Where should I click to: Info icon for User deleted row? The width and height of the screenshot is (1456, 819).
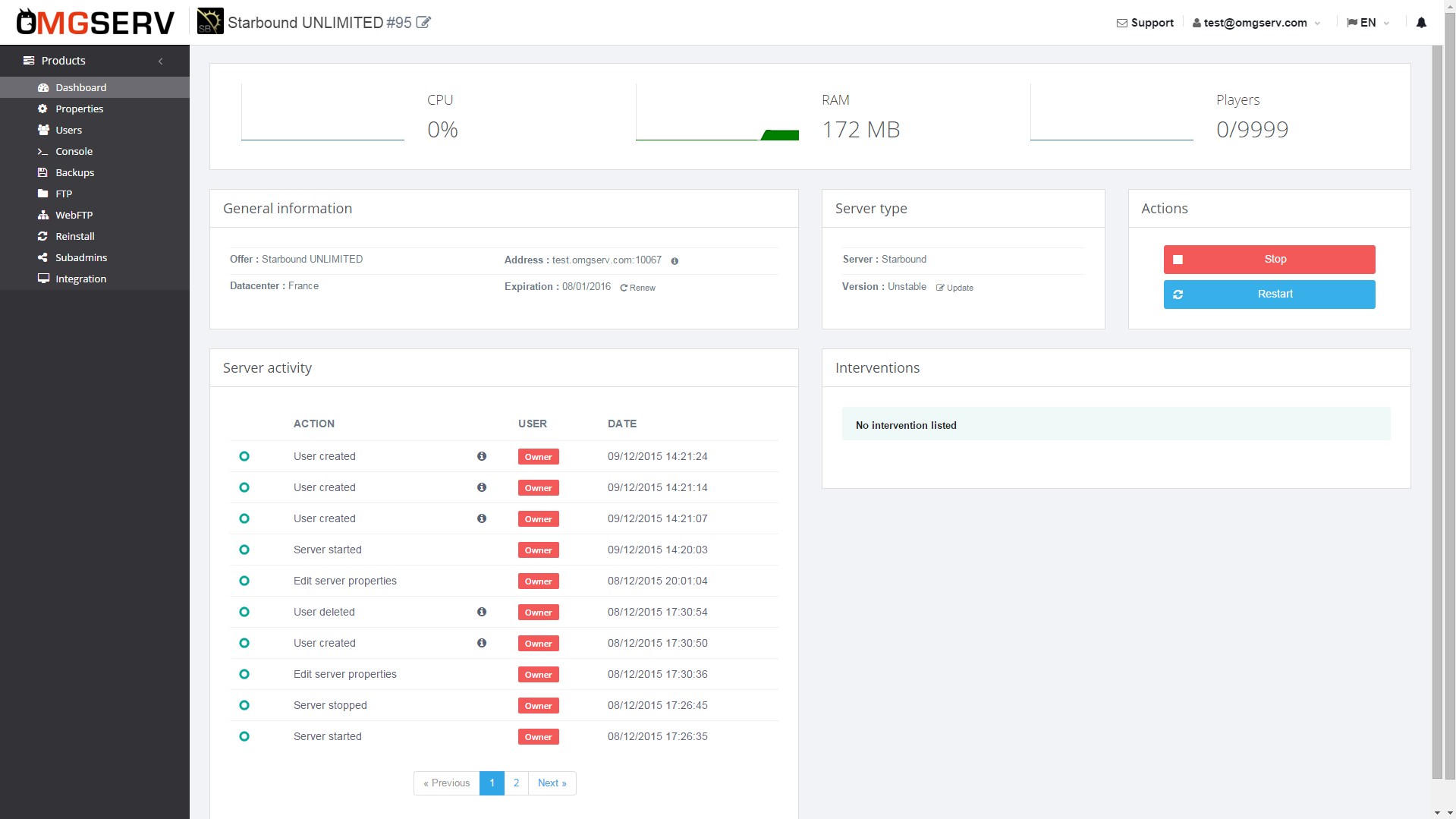482,612
